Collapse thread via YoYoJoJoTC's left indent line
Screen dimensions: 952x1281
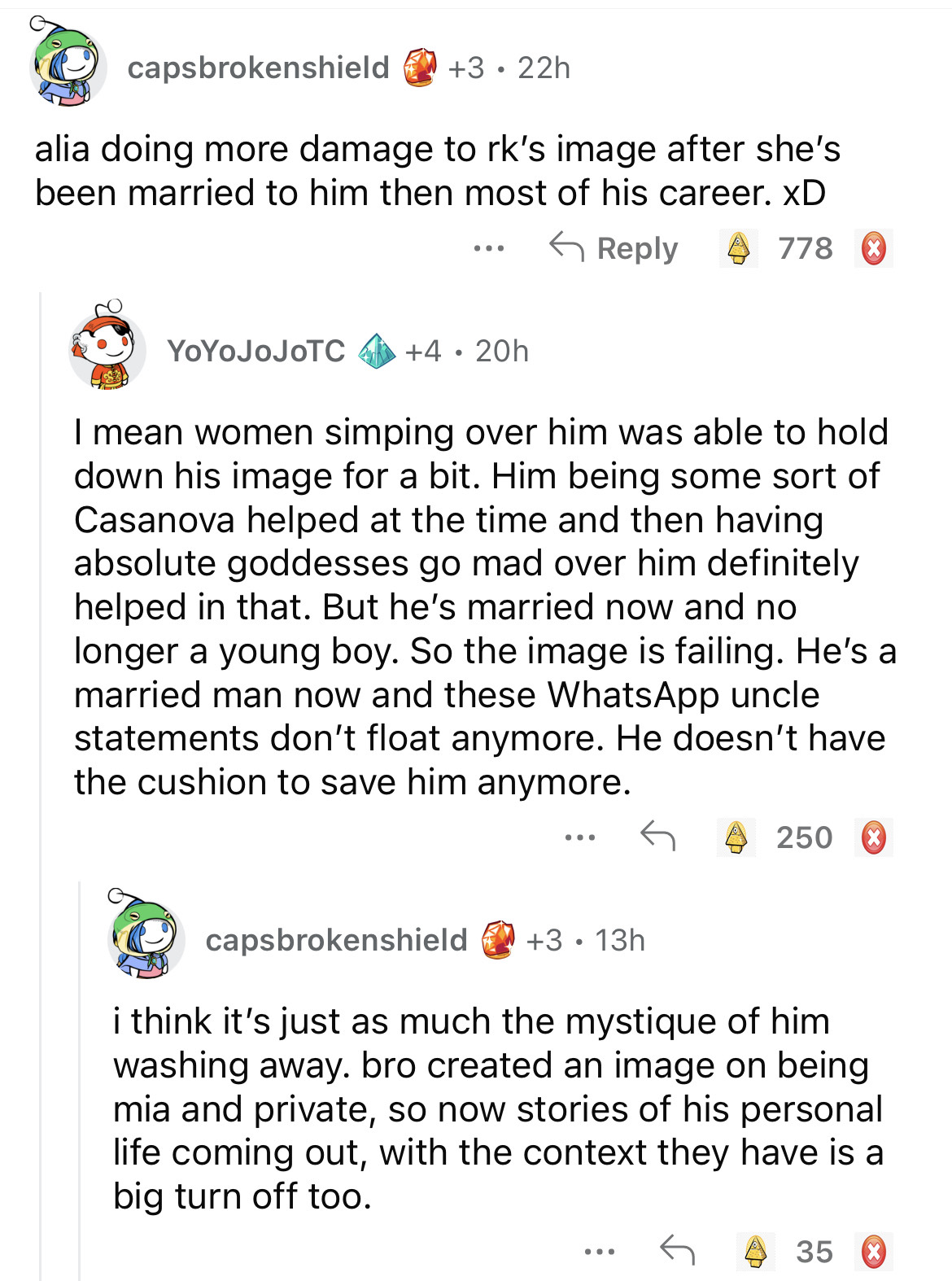(x=41, y=732)
